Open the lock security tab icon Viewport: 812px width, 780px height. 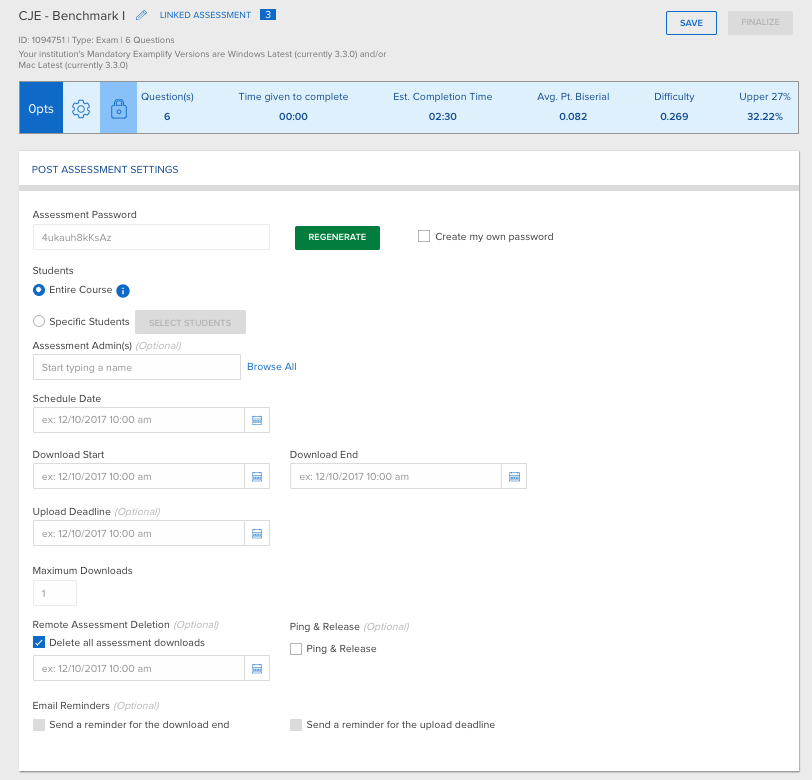[119, 108]
